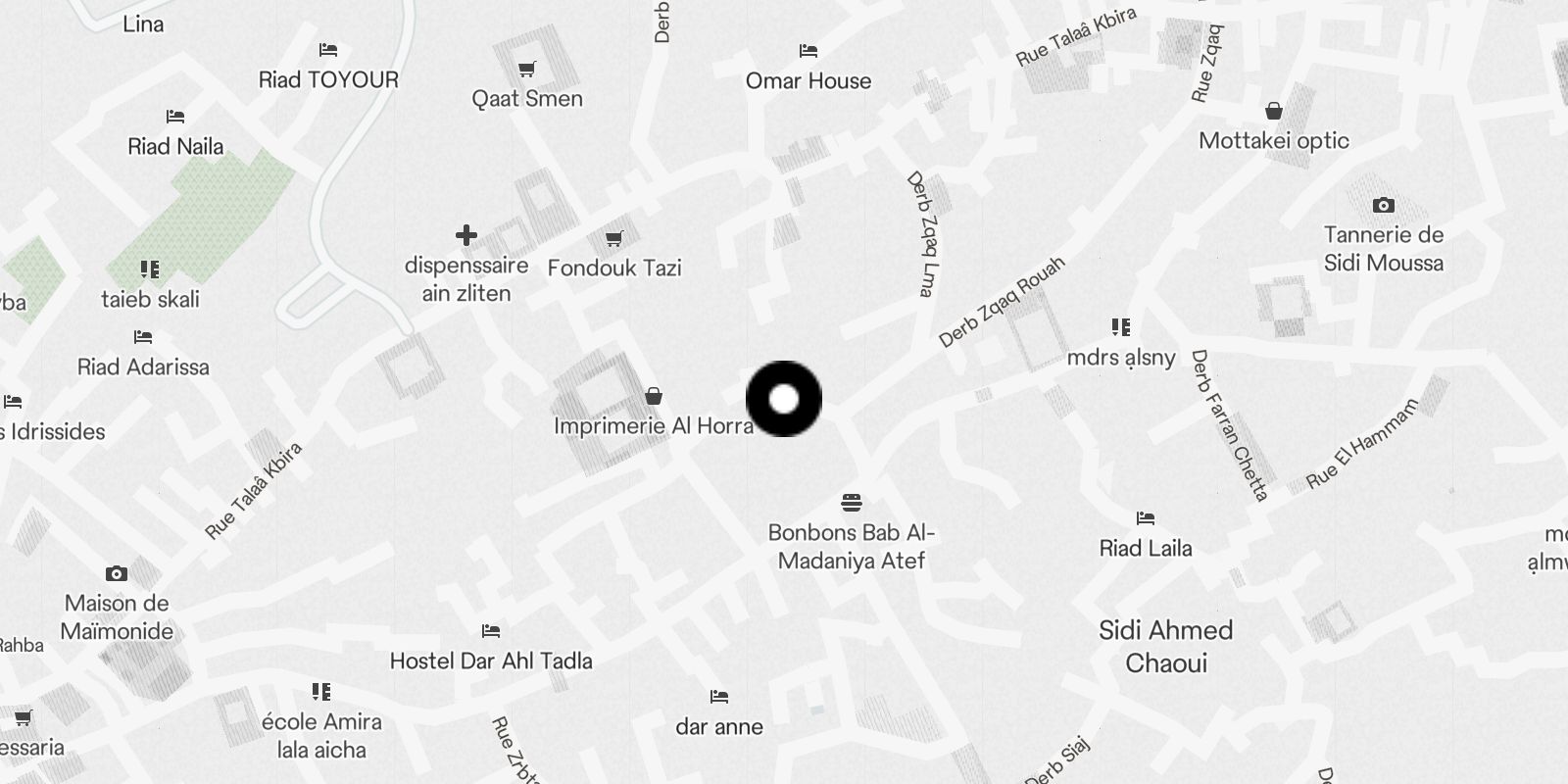Click the Riad Laila bed icon
Screen dimensions: 1568x784
(1146, 518)
